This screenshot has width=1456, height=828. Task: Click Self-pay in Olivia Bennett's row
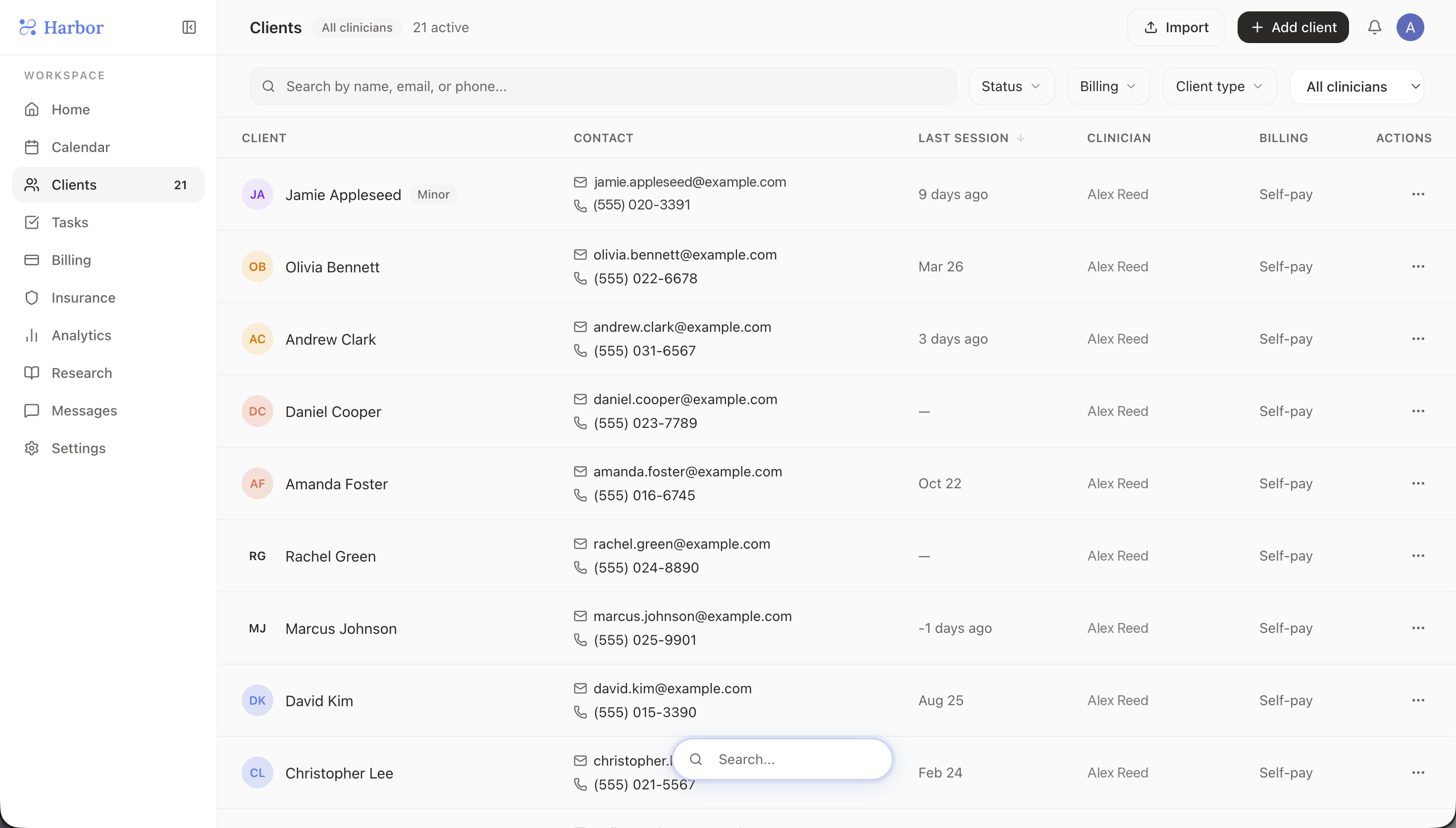1286,267
